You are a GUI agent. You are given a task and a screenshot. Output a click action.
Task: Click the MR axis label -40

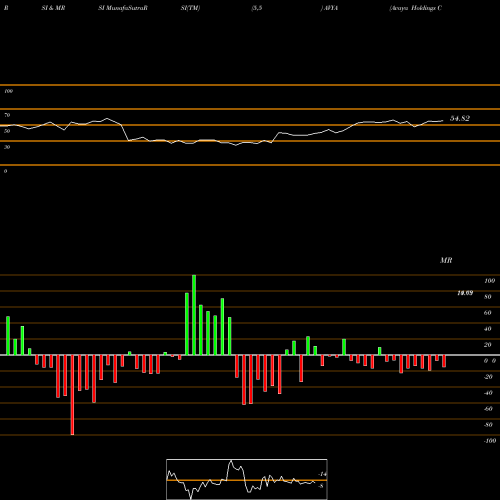[x=488, y=393]
